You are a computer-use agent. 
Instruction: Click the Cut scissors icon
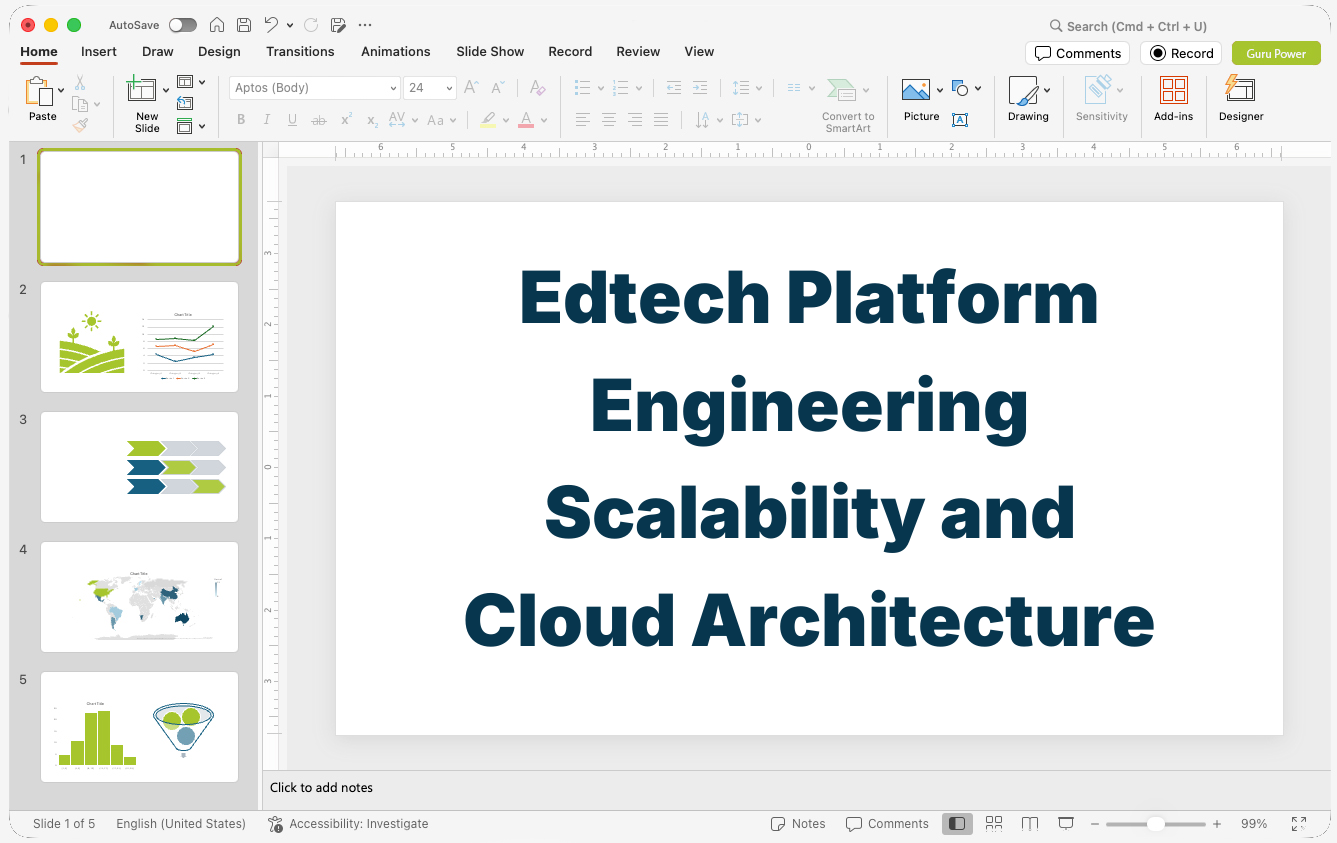pos(80,83)
